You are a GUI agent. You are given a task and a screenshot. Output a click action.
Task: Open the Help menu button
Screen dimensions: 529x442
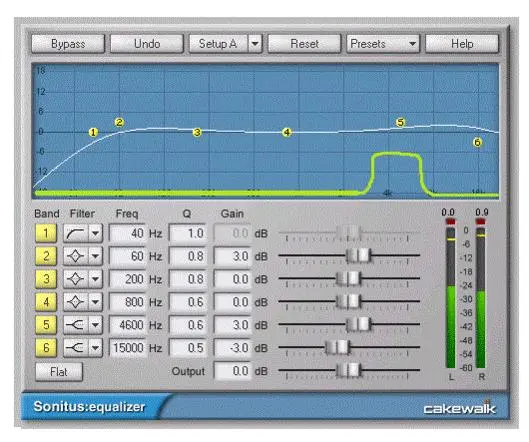[462, 44]
